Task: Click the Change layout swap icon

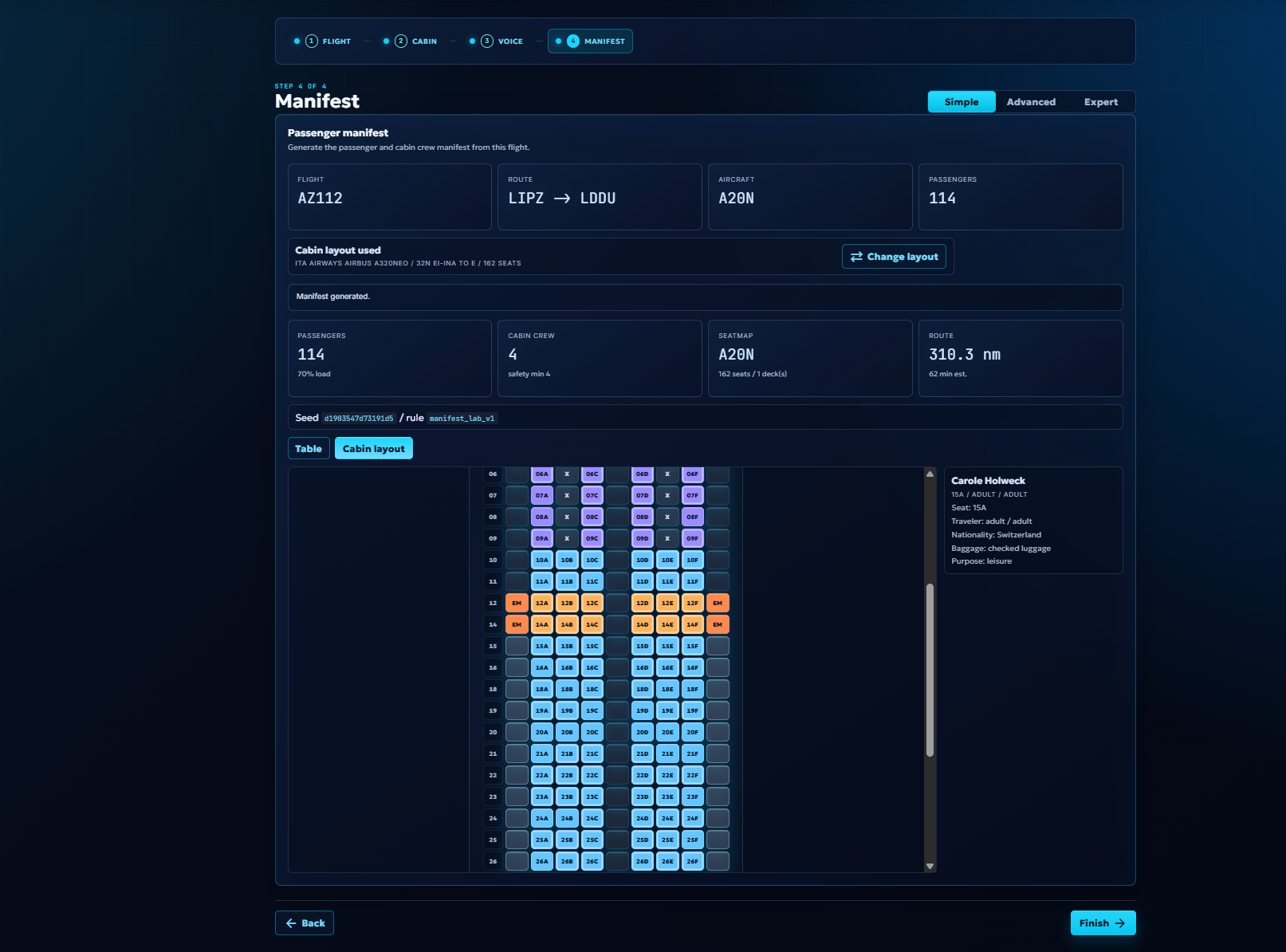Action: (x=856, y=257)
